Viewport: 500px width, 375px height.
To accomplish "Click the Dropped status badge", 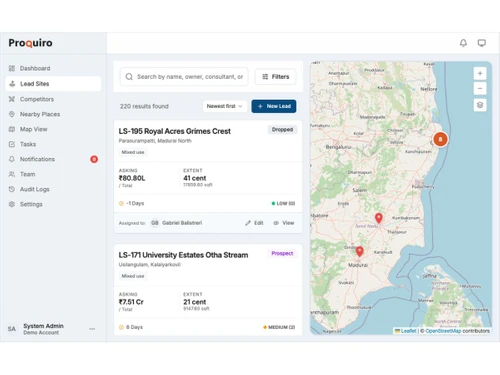I will tap(282, 129).
